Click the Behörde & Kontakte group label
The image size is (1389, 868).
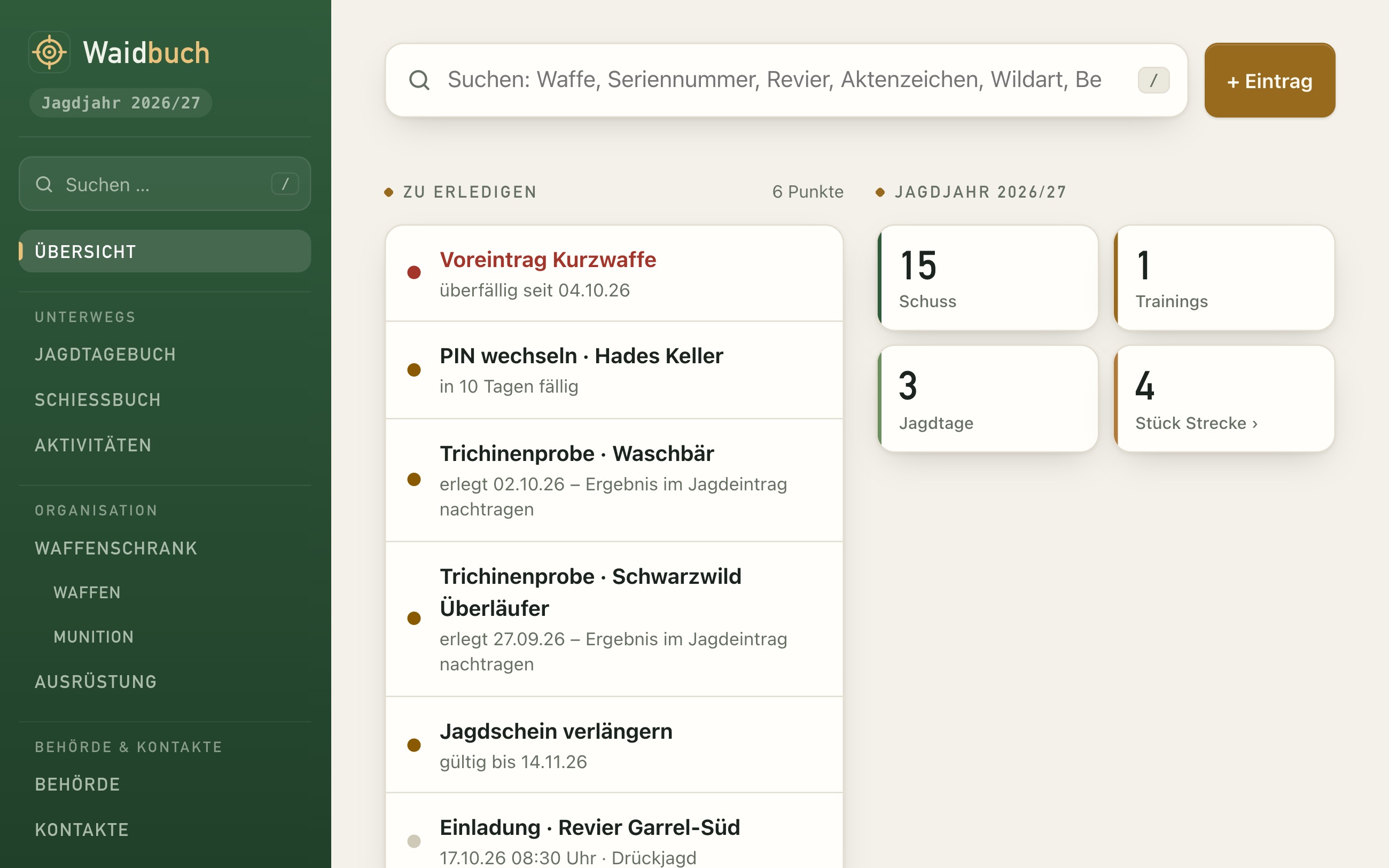click(129, 747)
